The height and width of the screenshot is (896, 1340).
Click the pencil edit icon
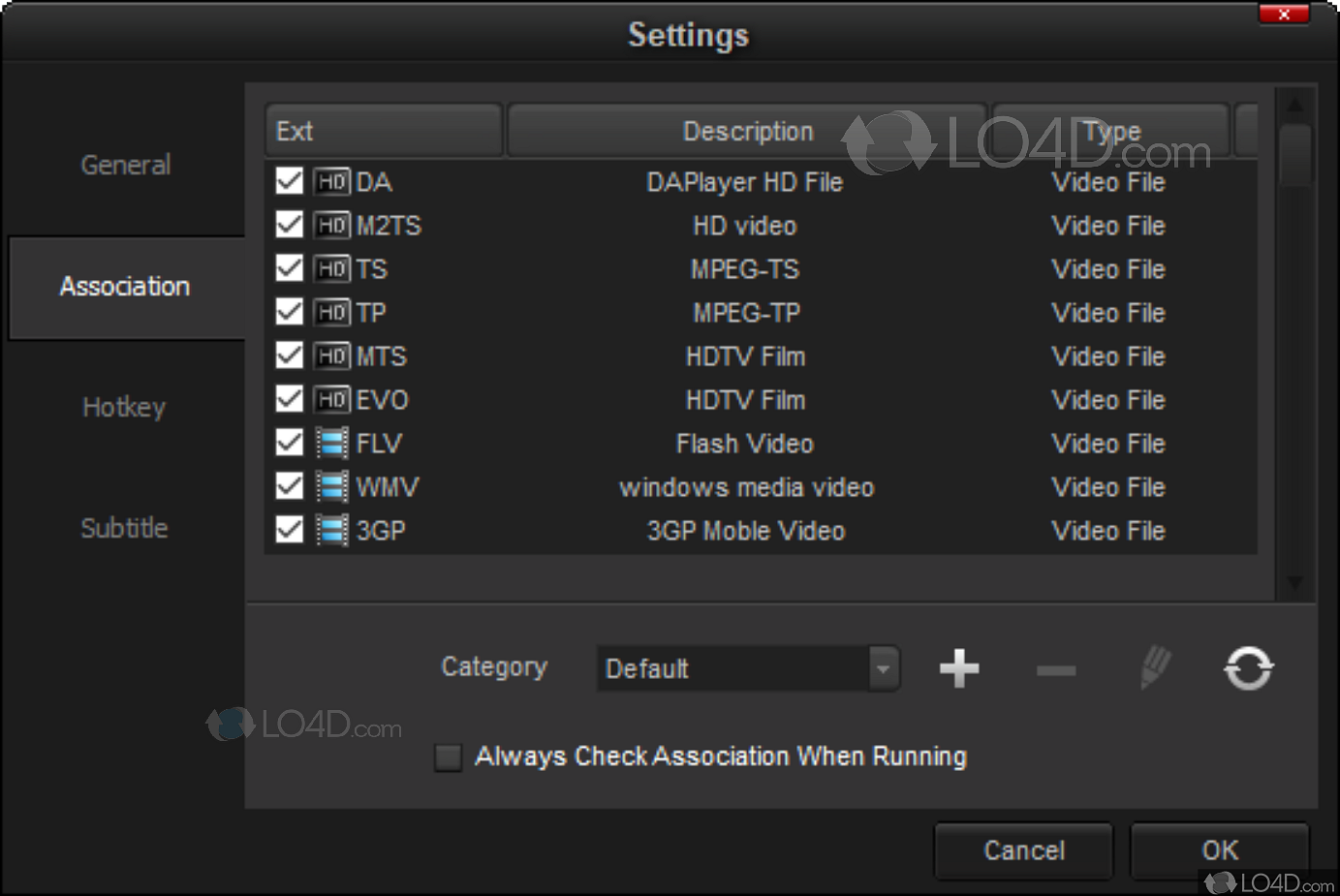coord(1155,668)
